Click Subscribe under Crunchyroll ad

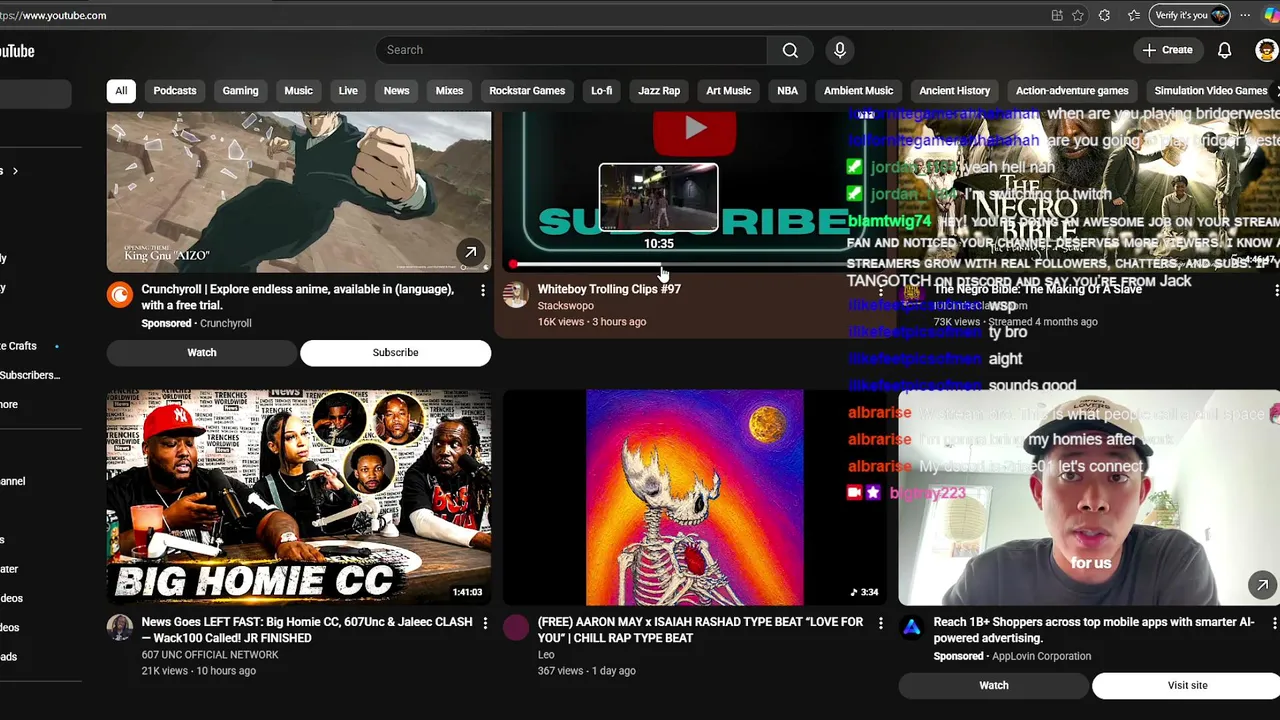(x=396, y=352)
